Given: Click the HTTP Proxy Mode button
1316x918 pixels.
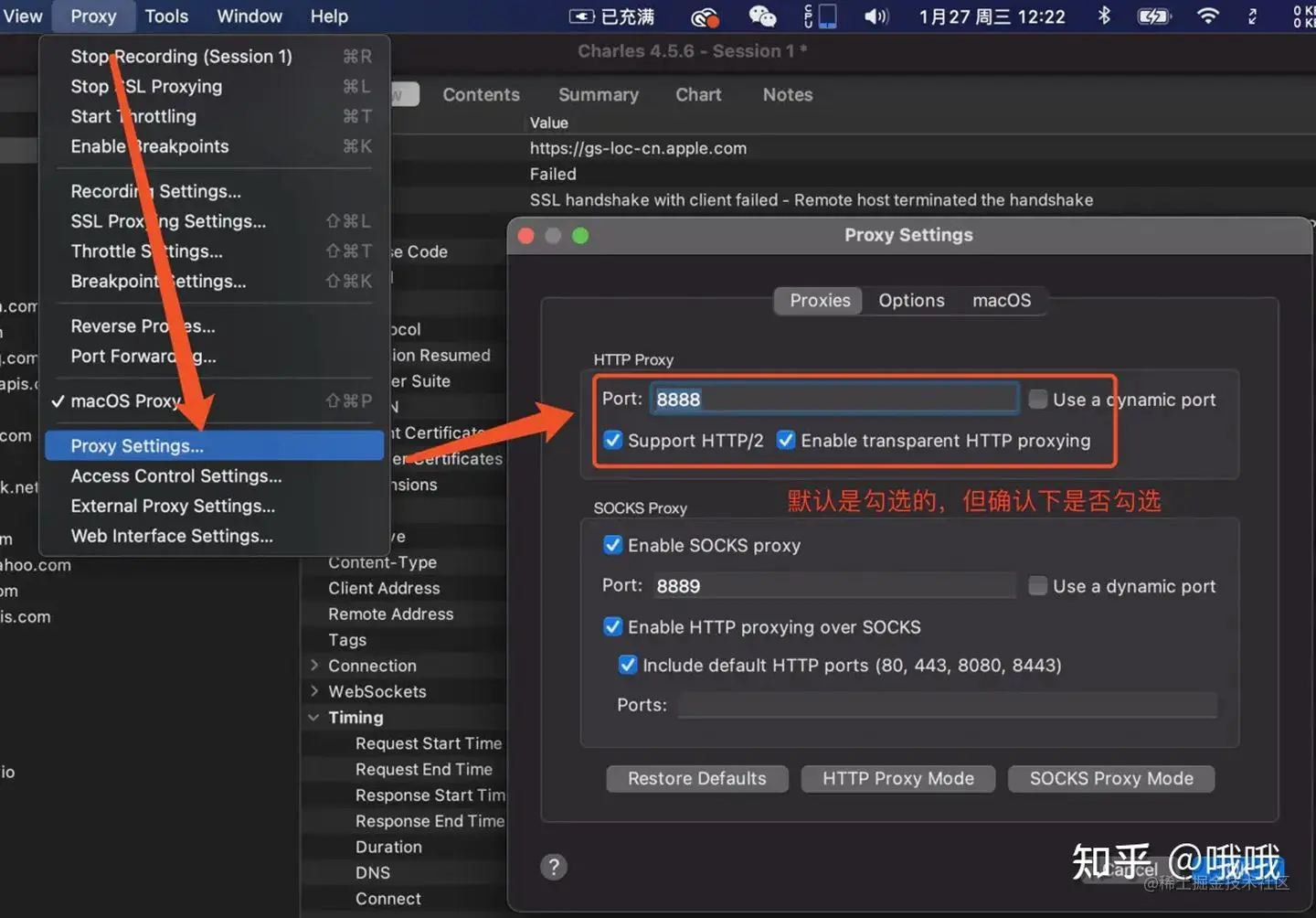Looking at the screenshot, I should (898, 779).
